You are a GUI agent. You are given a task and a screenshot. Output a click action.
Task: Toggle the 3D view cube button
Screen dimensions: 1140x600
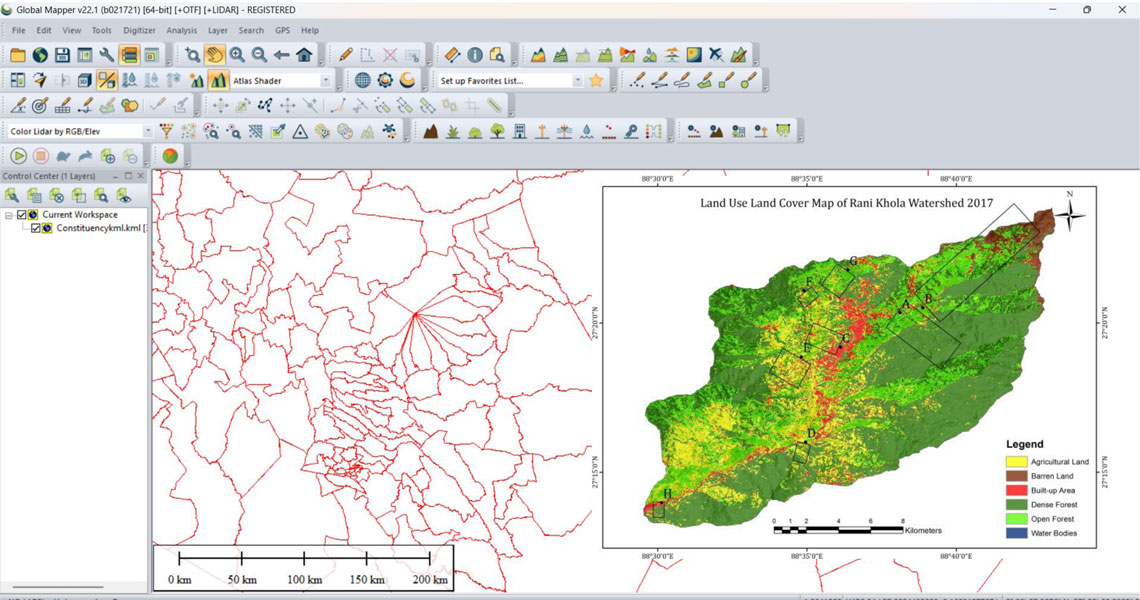(x=84, y=80)
